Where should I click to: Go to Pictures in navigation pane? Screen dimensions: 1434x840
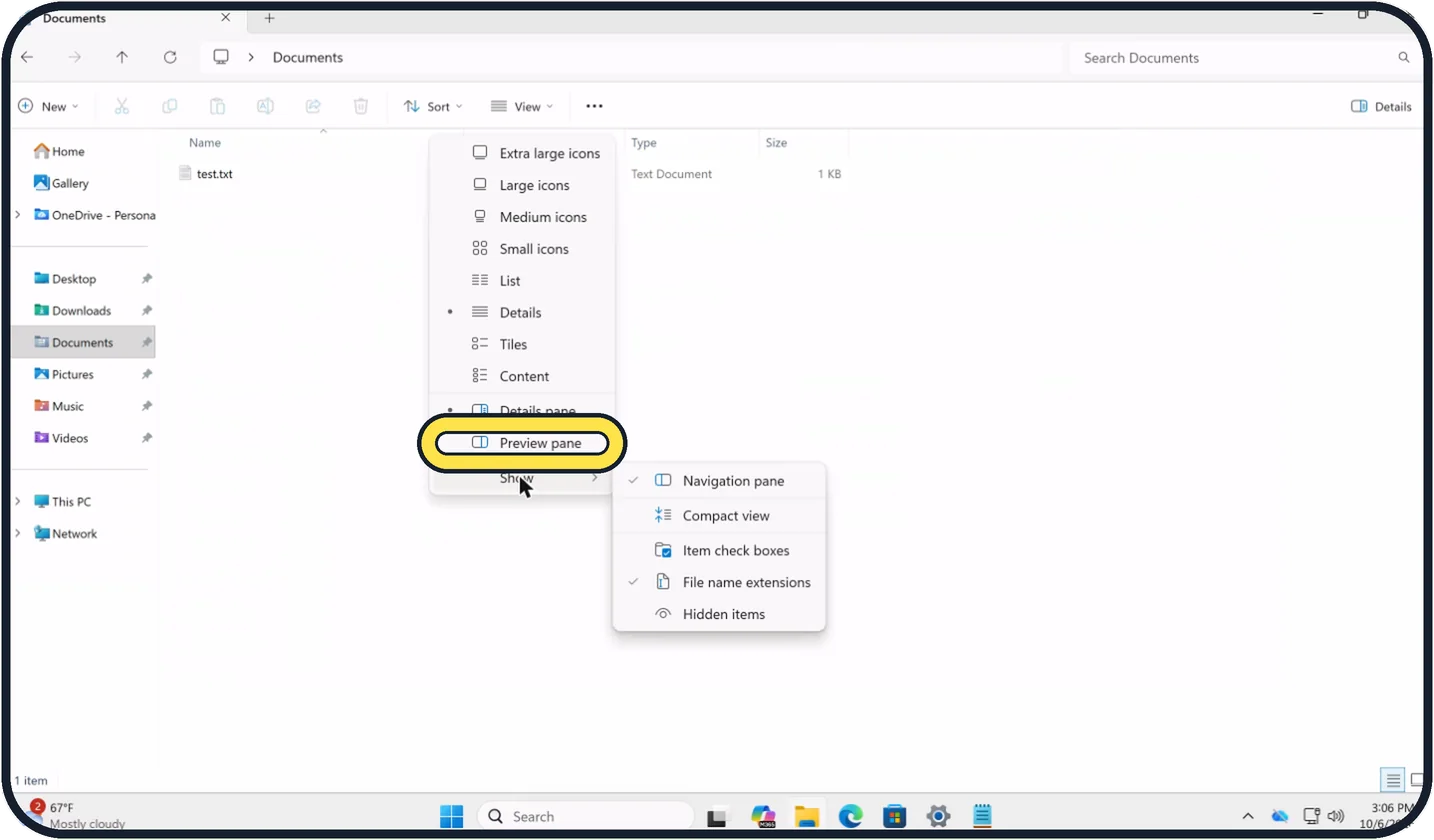(84, 375)
